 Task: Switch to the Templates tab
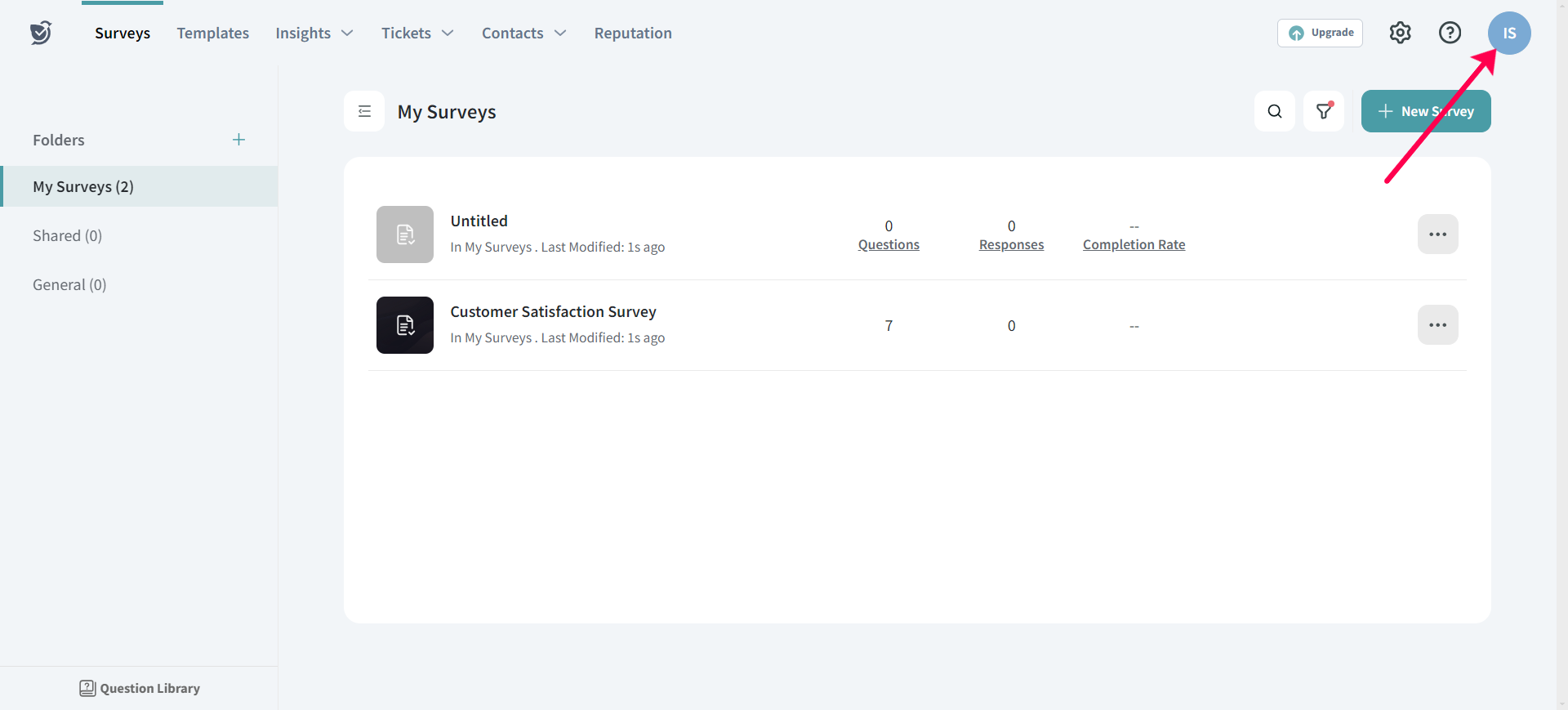(212, 33)
